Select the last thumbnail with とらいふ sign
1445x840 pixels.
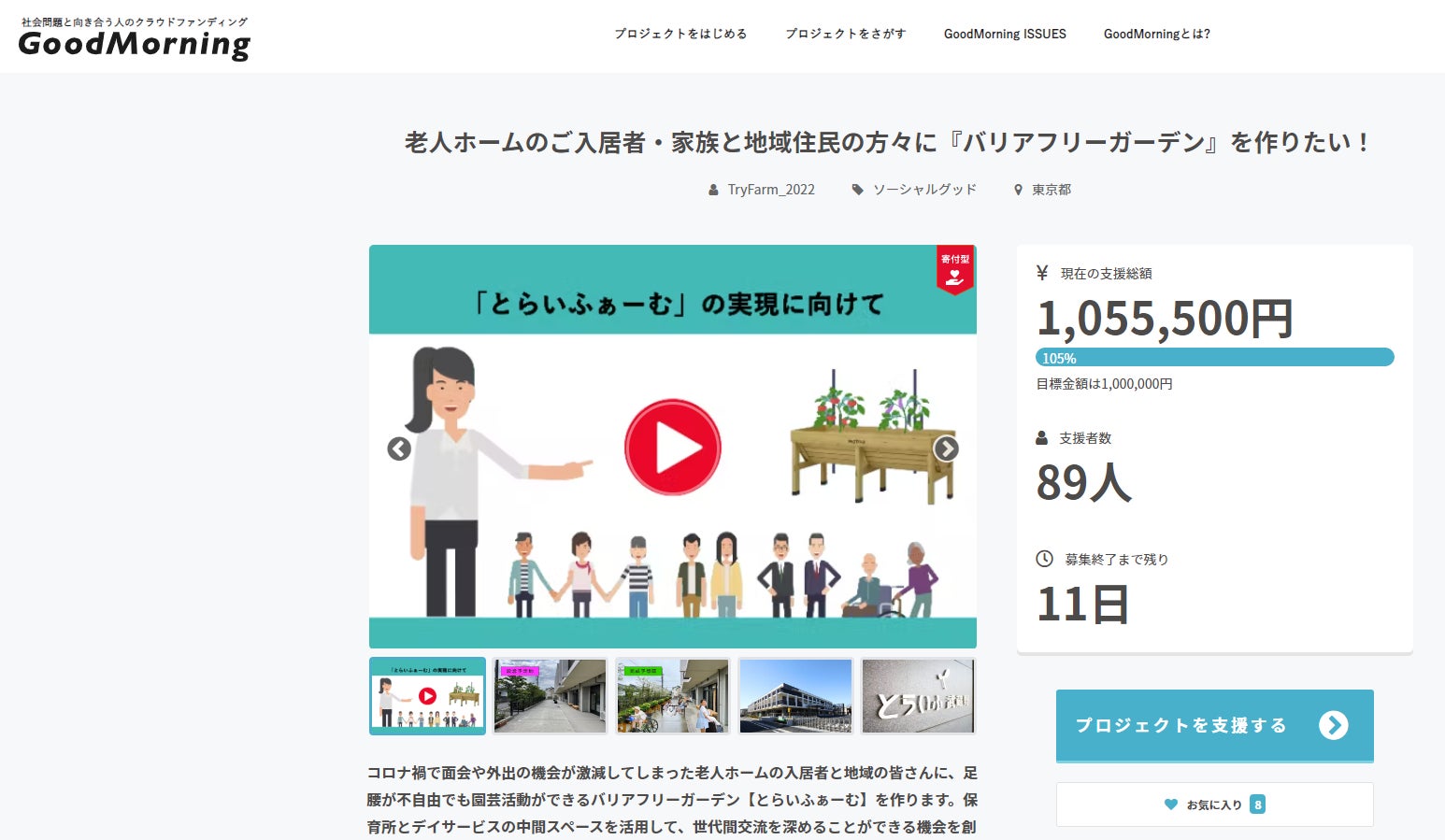pyautogui.click(x=918, y=696)
